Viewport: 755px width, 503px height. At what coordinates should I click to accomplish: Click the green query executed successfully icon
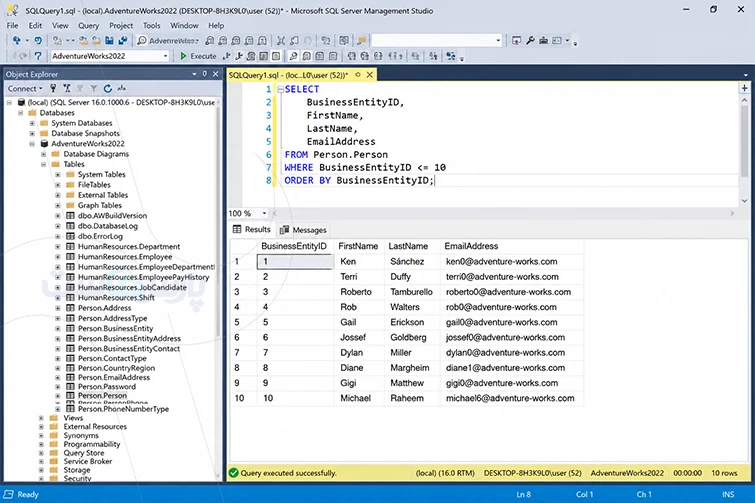[x=234, y=473]
